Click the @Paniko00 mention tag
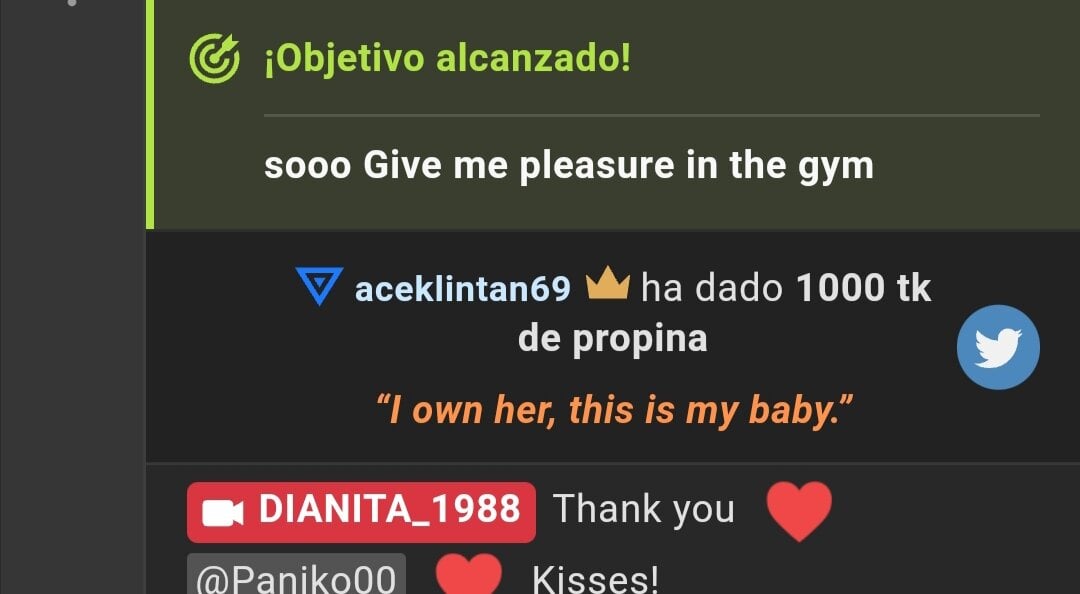 click(296, 575)
